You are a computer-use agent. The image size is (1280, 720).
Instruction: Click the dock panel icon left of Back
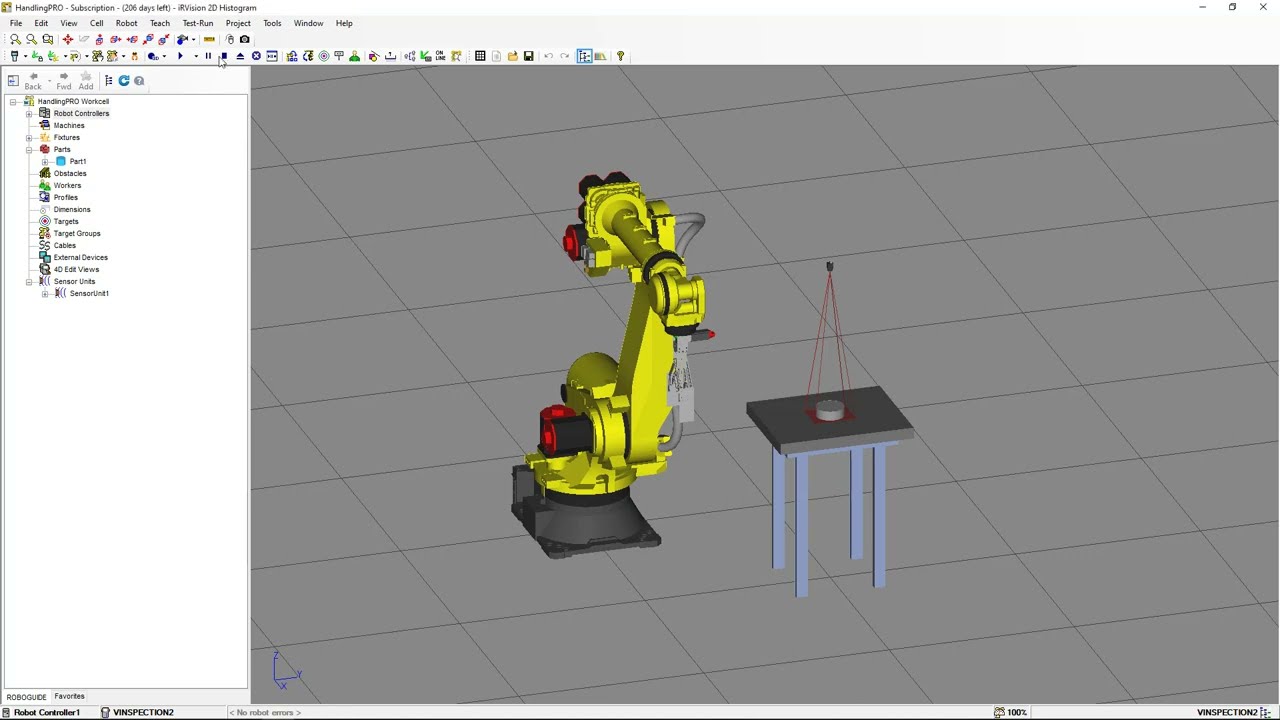pyautogui.click(x=12, y=81)
